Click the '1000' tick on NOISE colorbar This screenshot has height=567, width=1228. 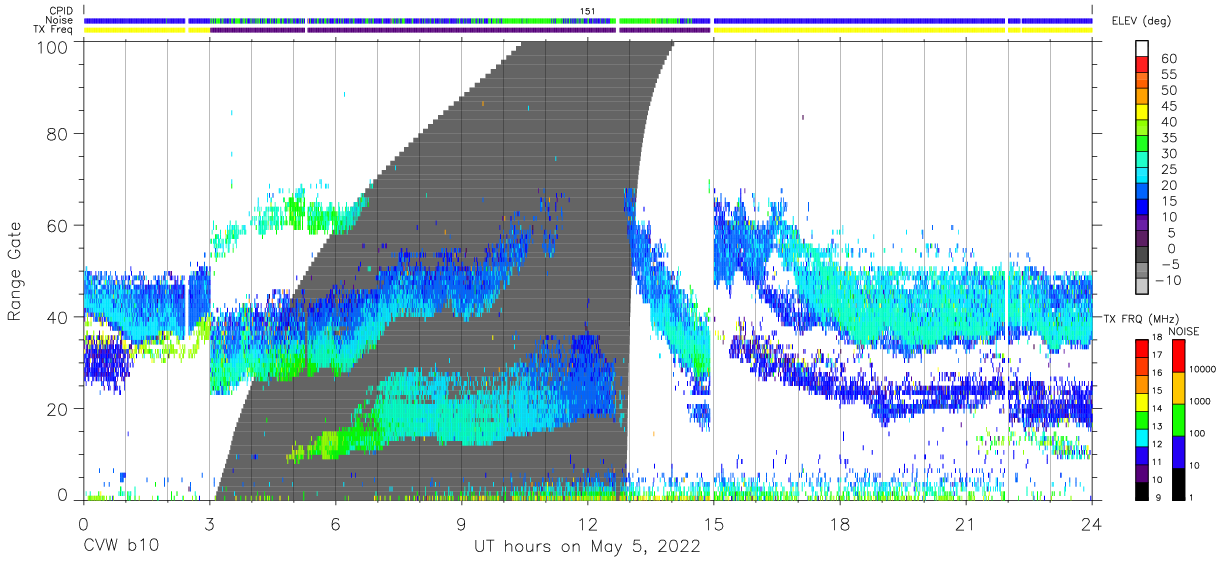1201,402
